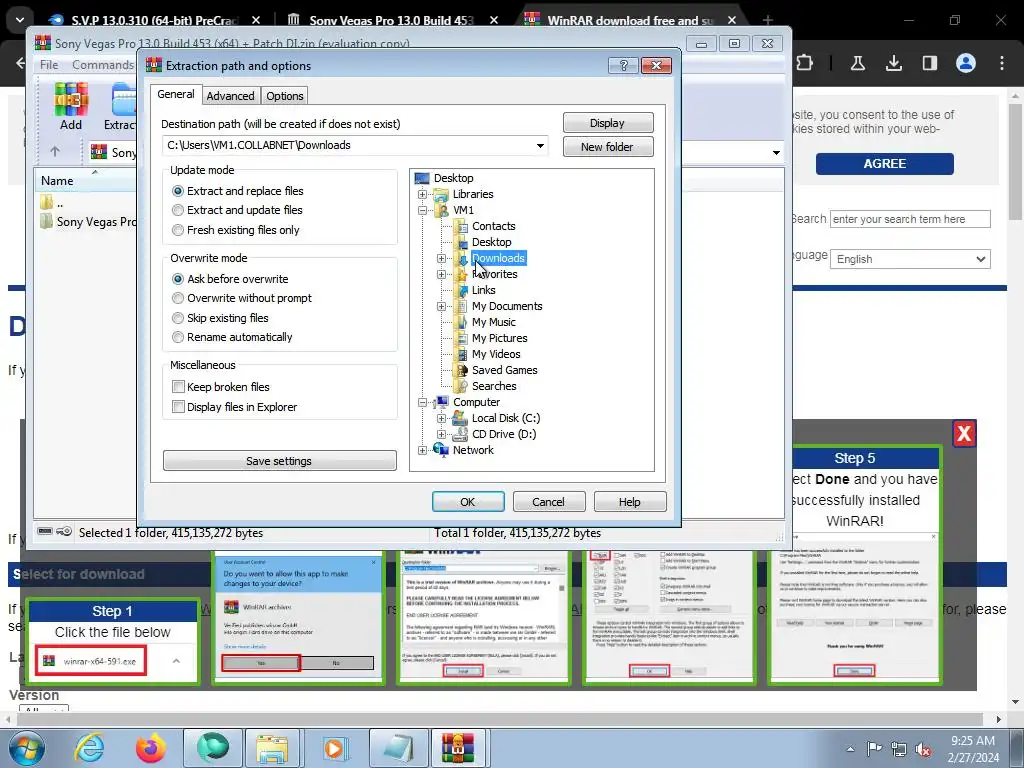The height and width of the screenshot is (768, 1024).
Task: Expand the Libraries tree node
Action: click(423, 195)
